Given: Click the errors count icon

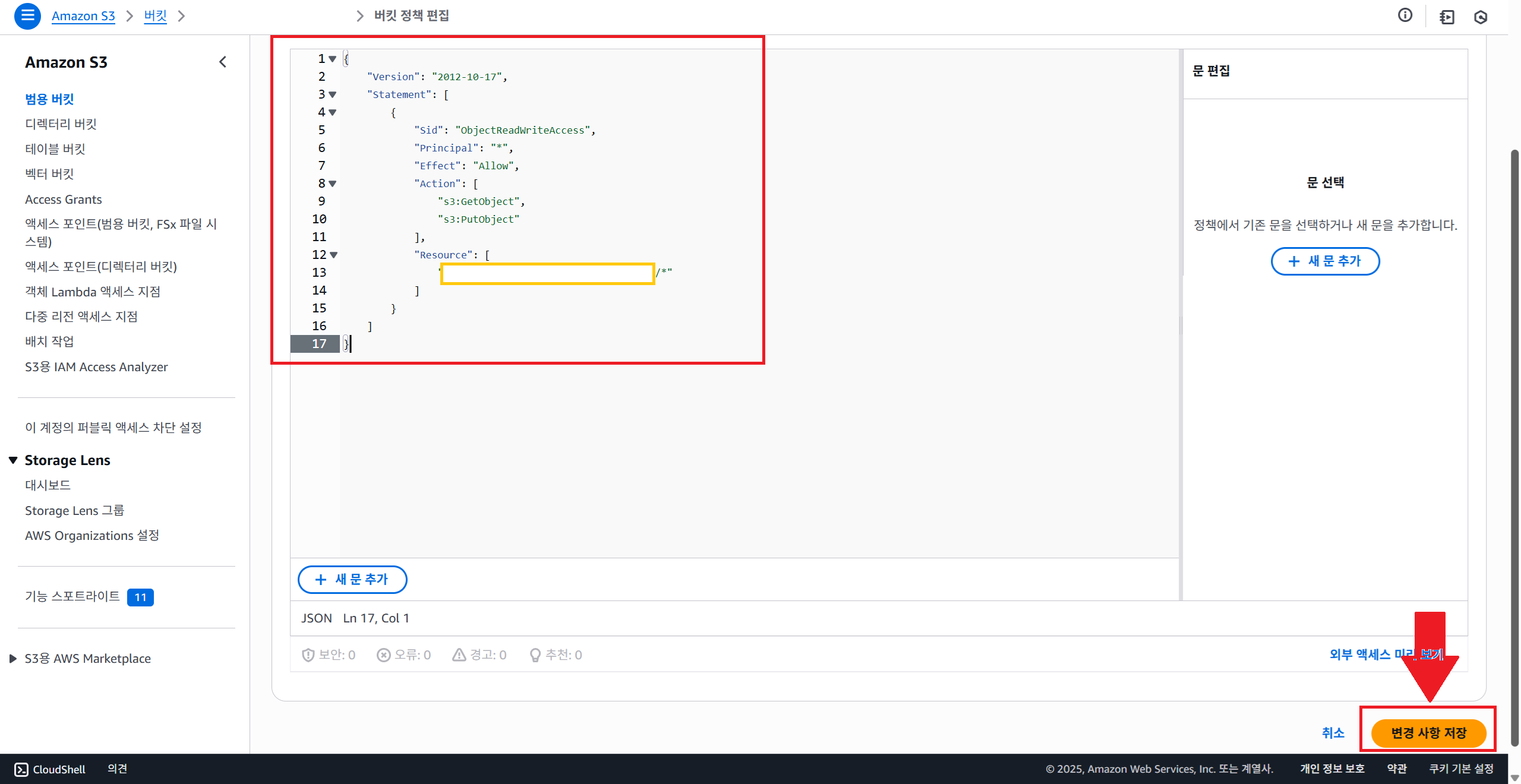Looking at the screenshot, I should [x=384, y=655].
